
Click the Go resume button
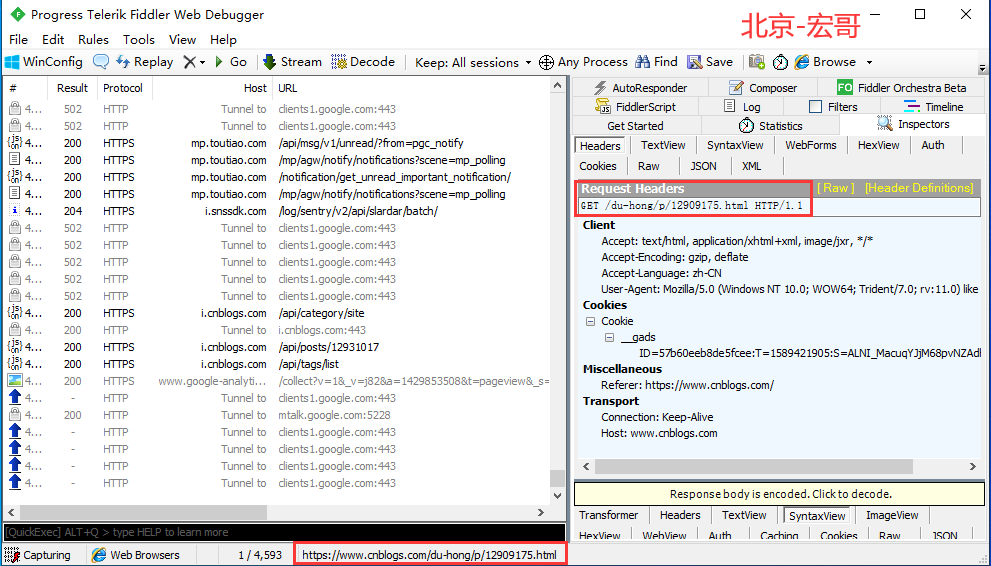tap(231, 62)
